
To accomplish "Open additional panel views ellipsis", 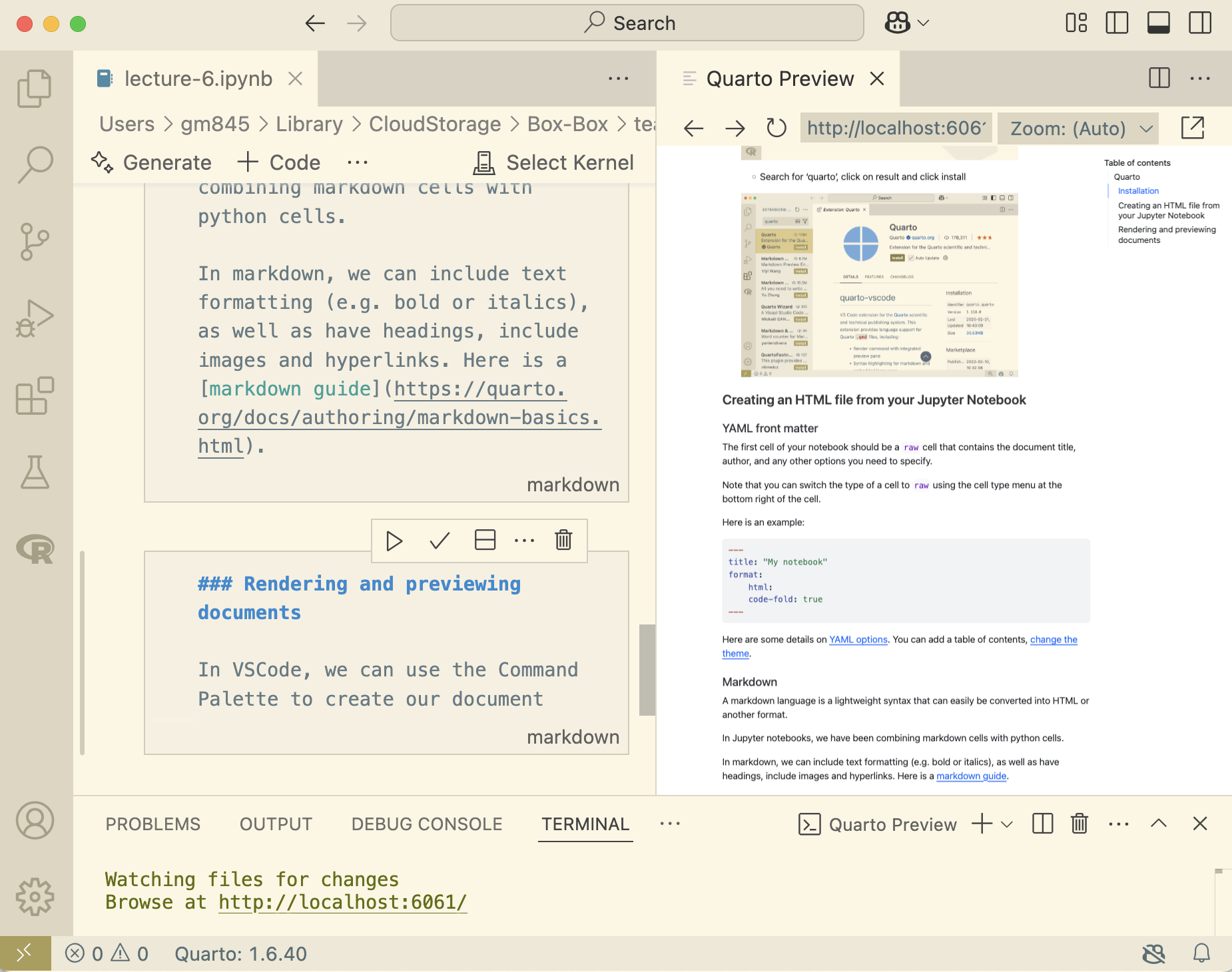I will click(670, 824).
